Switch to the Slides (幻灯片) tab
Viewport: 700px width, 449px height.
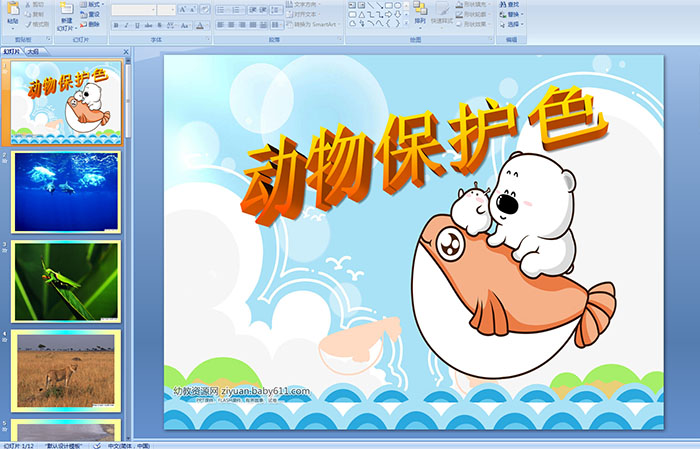click(11, 51)
